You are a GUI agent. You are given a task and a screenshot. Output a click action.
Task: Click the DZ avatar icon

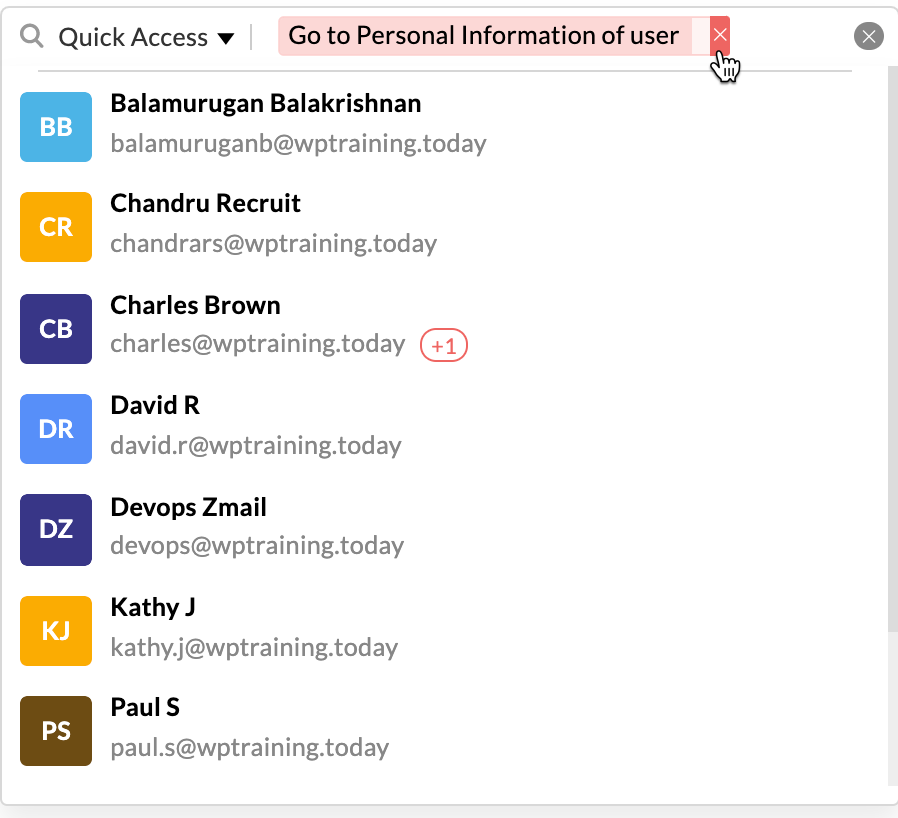pyautogui.click(x=56, y=529)
